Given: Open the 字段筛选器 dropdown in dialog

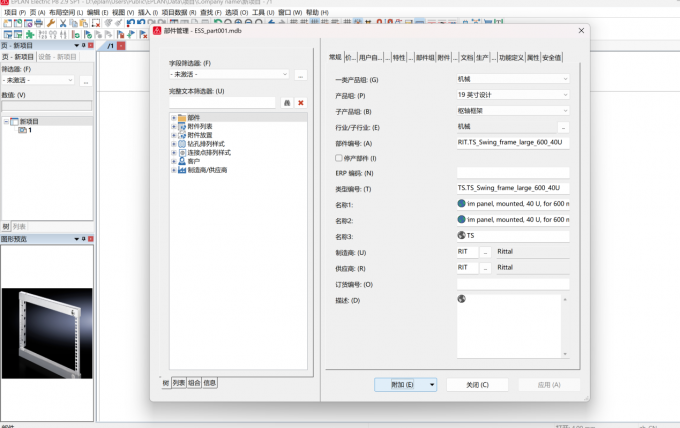Looking at the screenshot, I should point(229,75).
